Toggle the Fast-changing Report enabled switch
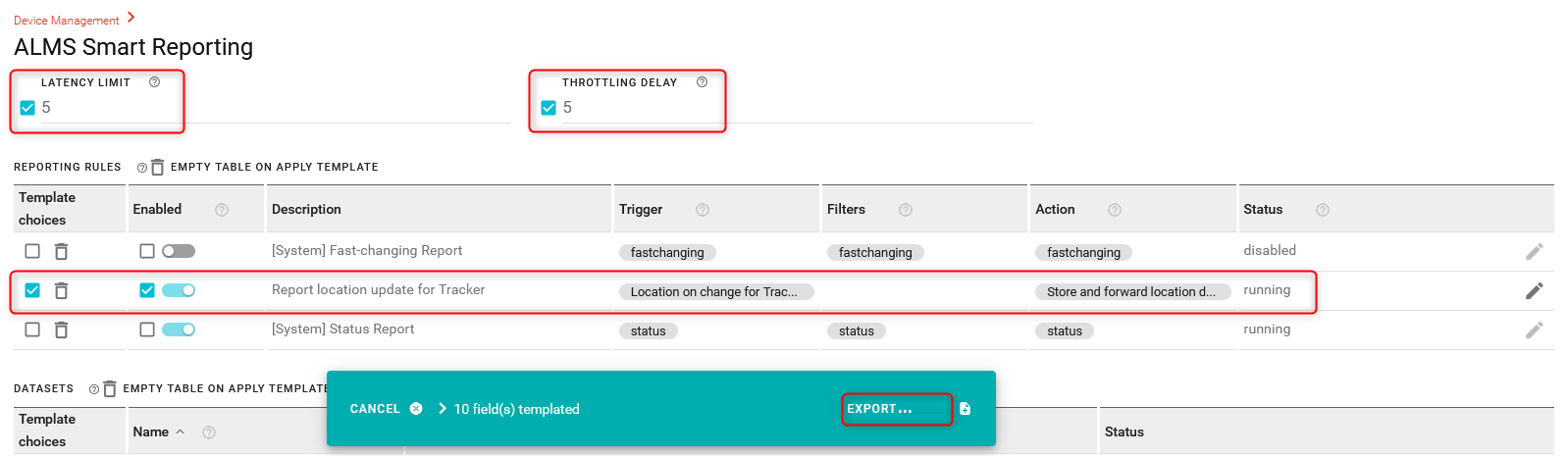Image resolution: width=1568 pixels, height=456 pixels. (x=179, y=251)
